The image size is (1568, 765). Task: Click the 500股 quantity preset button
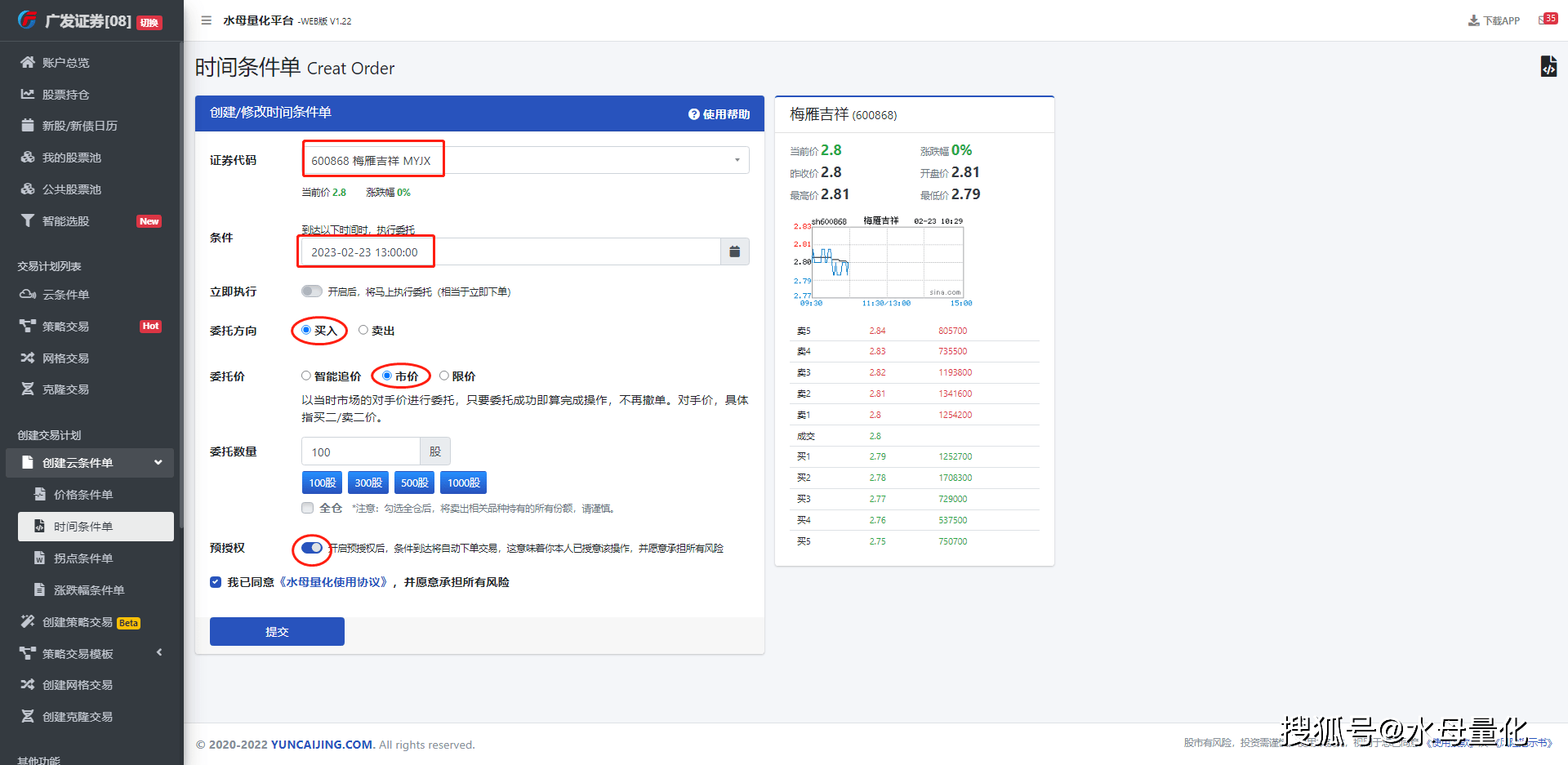coord(414,483)
